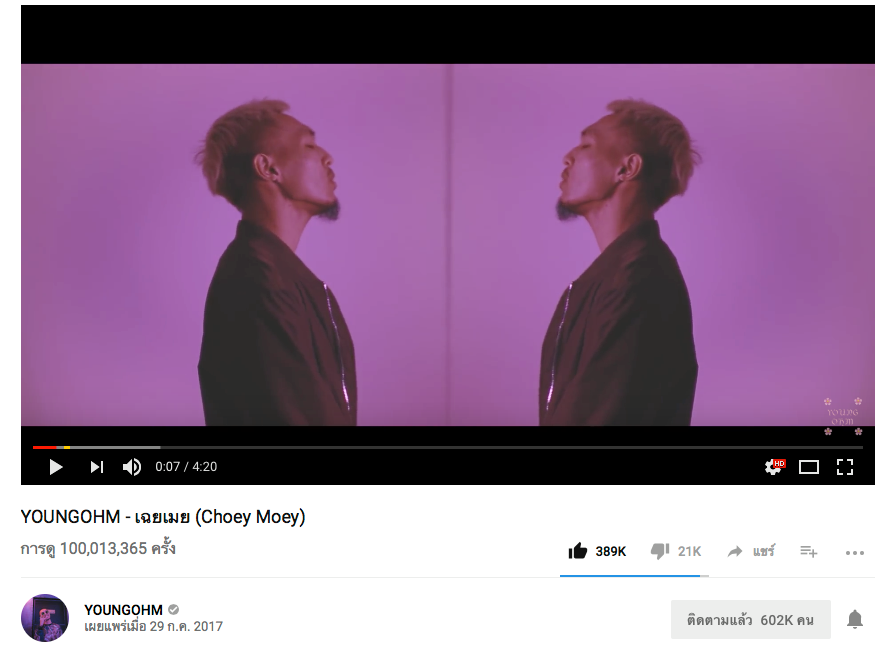
Task: Switch to theater mode view
Action: pyautogui.click(x=808, y=467)
